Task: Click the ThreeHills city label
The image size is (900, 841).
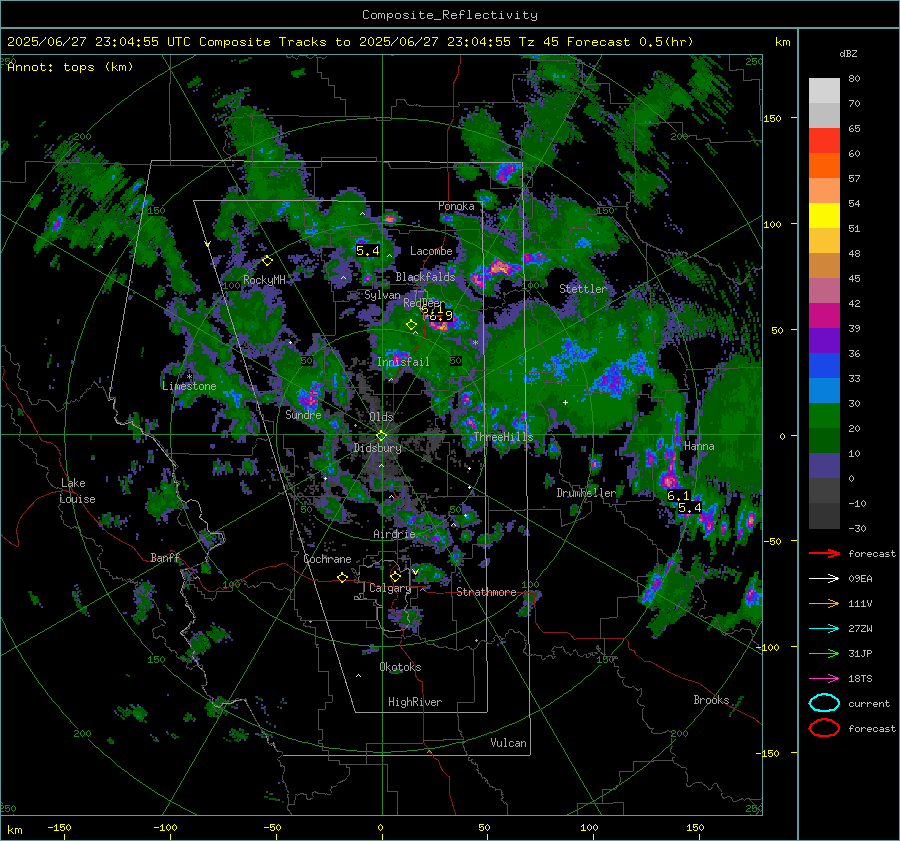Action: coord(503,437)
